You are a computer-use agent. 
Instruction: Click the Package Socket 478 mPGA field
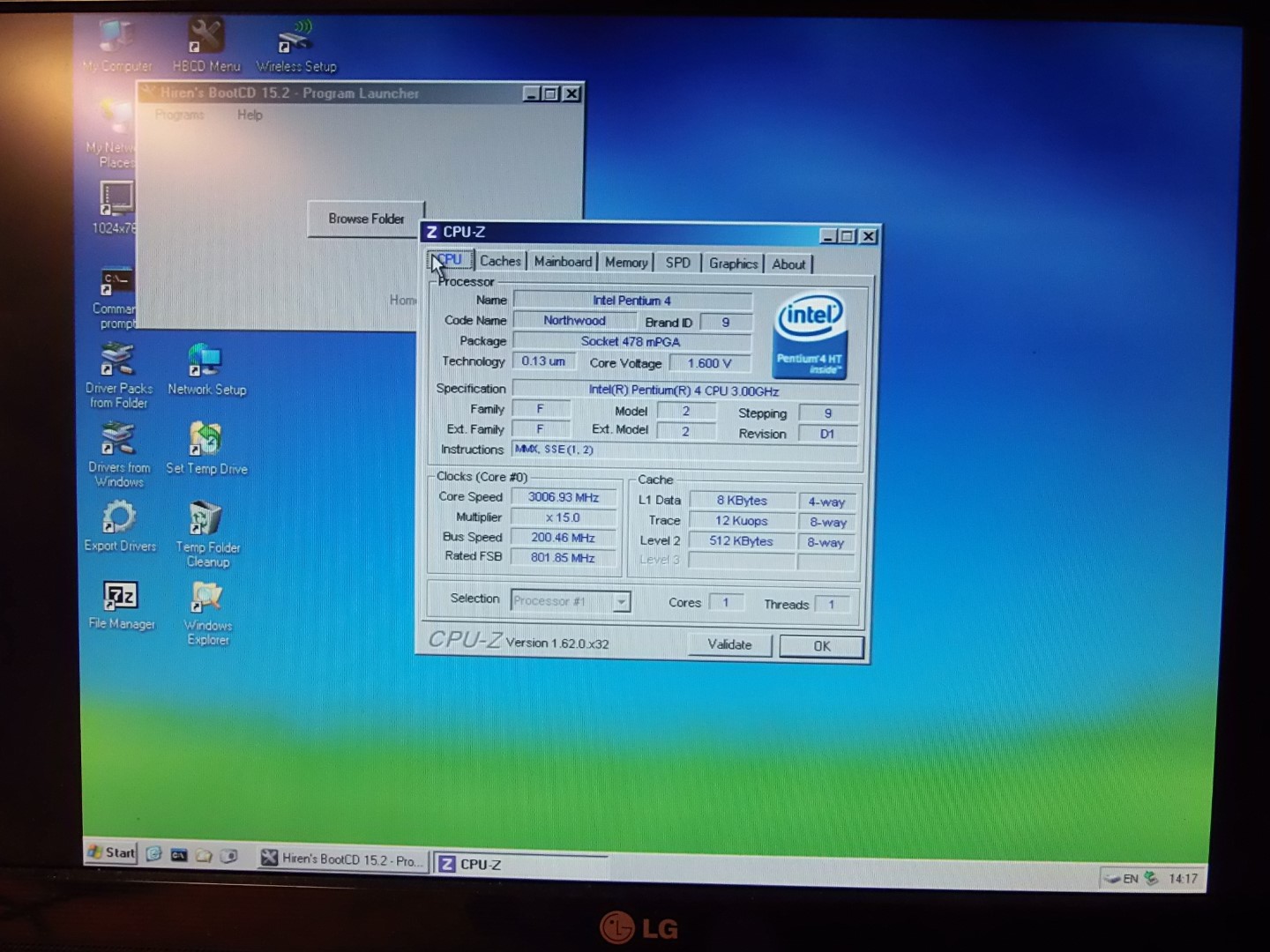(632, 342)
